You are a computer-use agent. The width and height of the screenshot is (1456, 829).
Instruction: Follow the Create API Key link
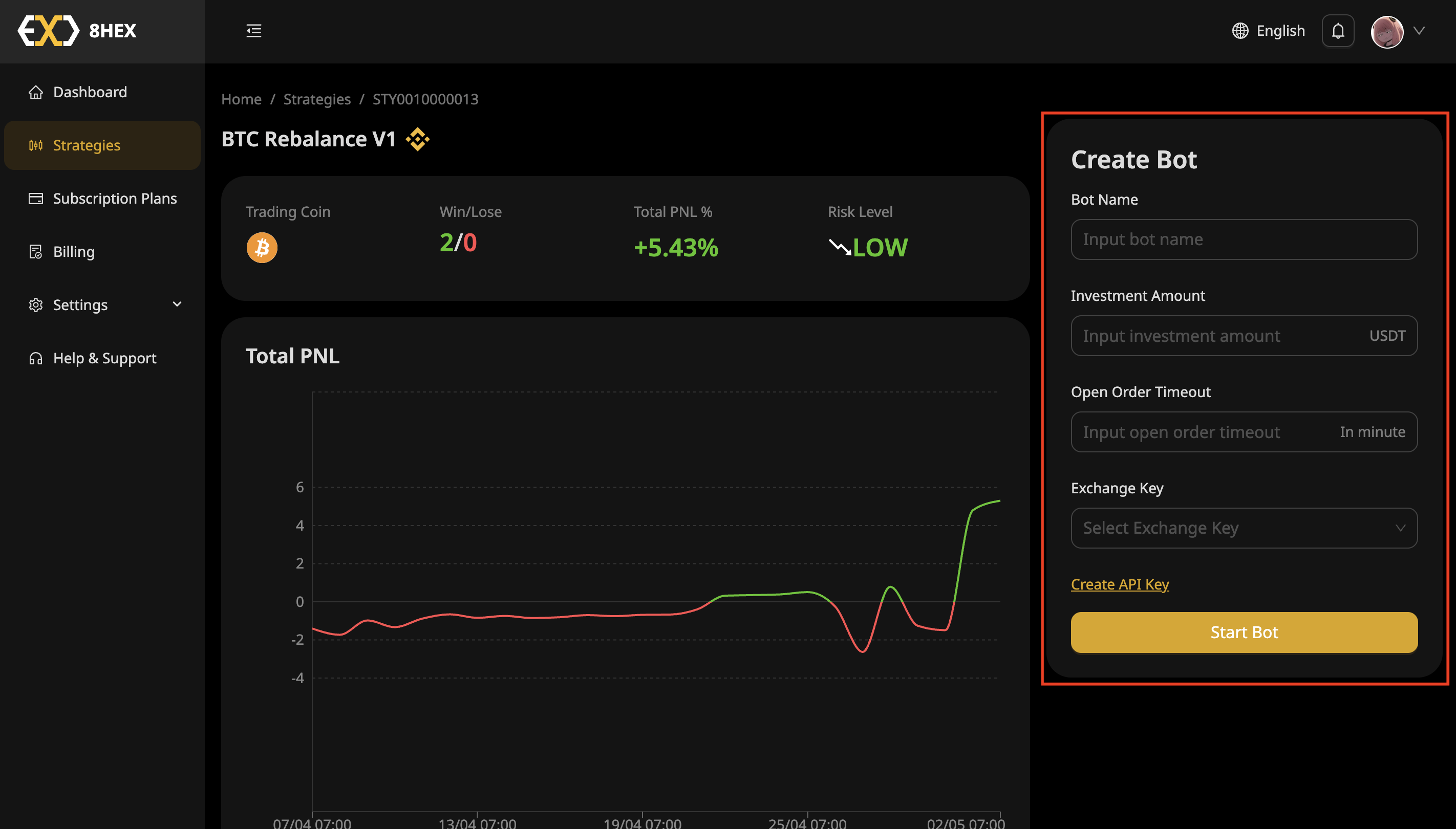[x=1119, y=584]
